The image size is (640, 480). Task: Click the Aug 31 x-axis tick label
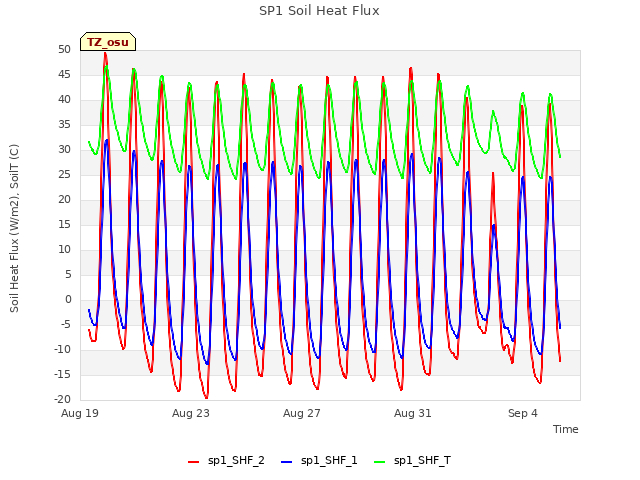pos(413,413)
